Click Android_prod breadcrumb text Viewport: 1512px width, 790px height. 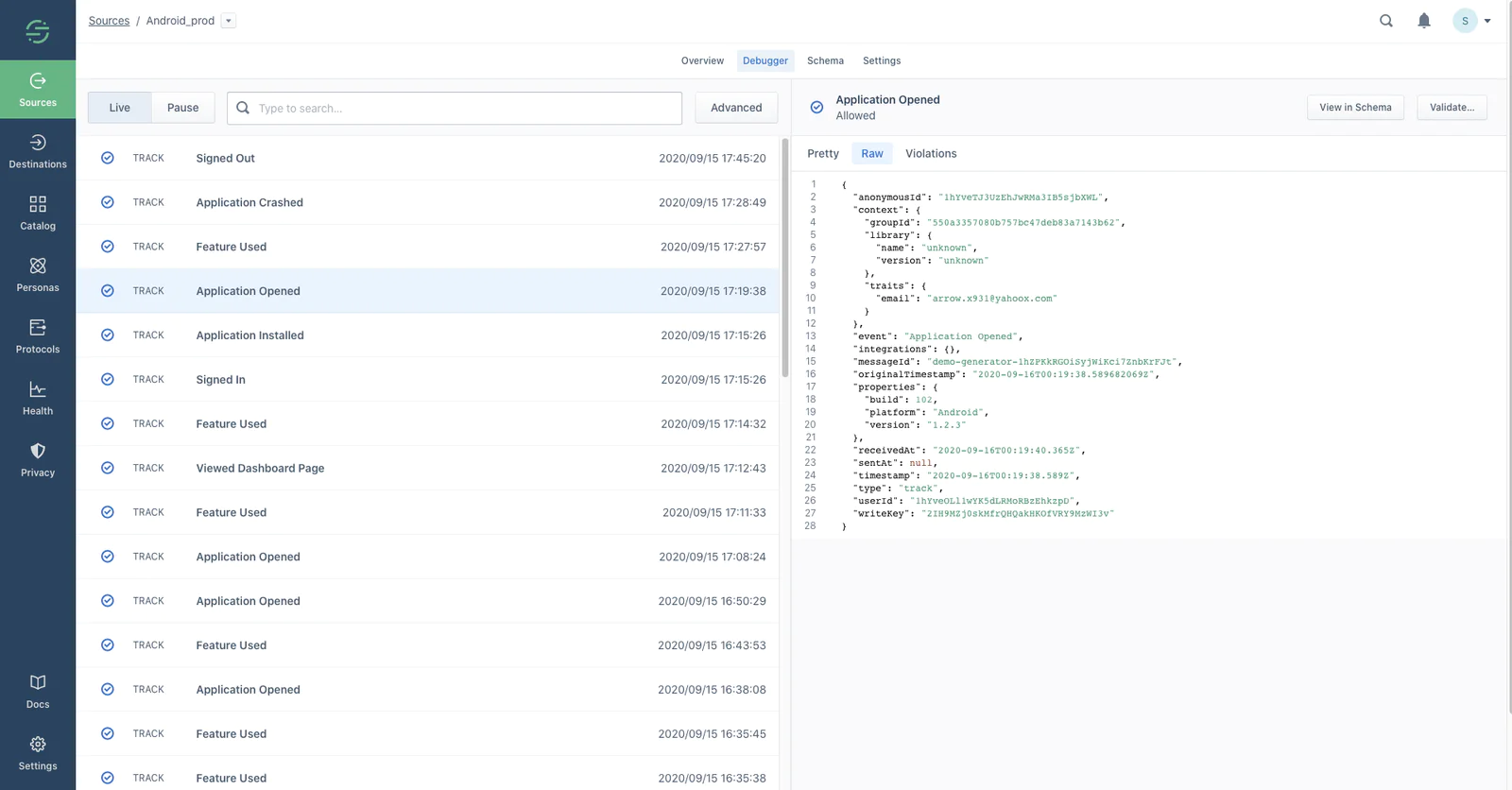click(180, 21)
